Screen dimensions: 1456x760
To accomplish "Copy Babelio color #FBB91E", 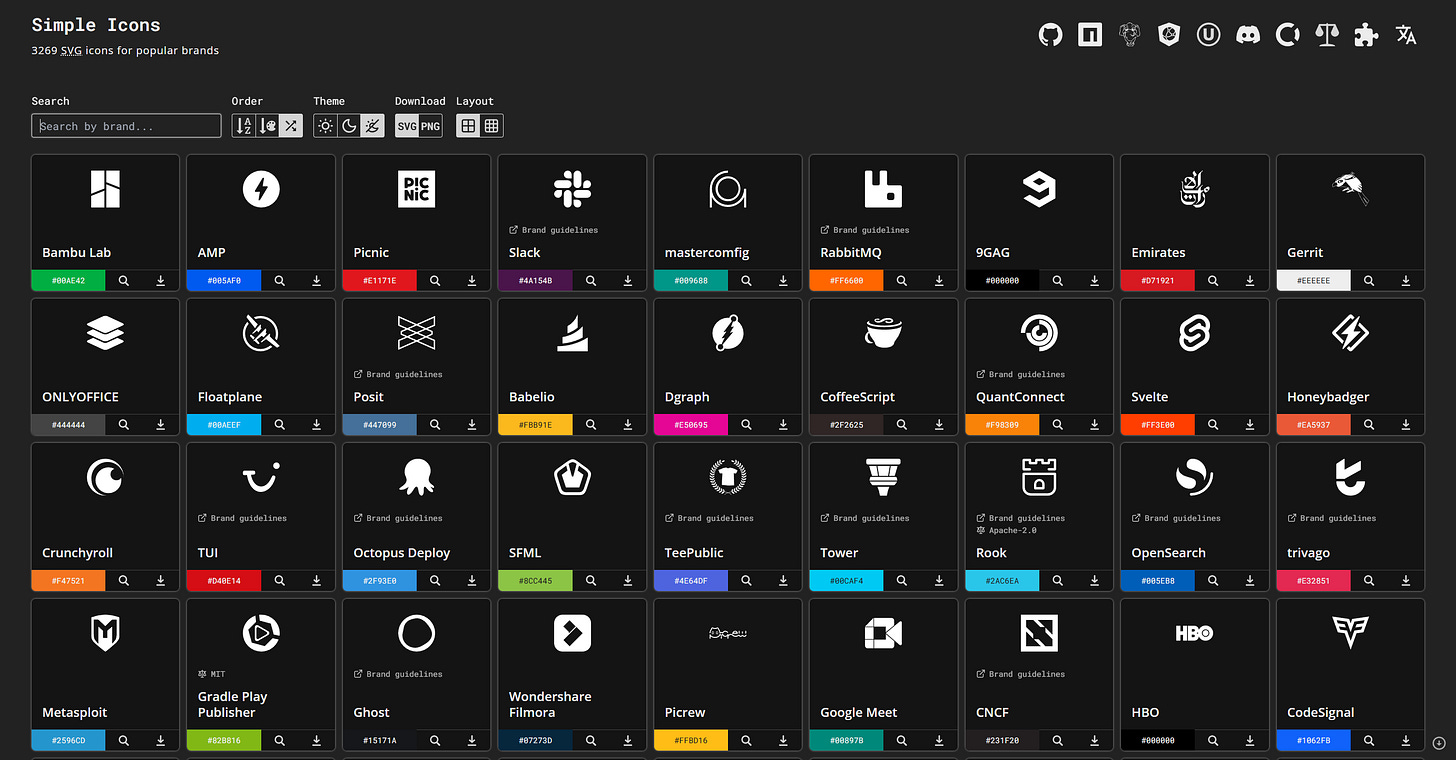I will 535,425.
